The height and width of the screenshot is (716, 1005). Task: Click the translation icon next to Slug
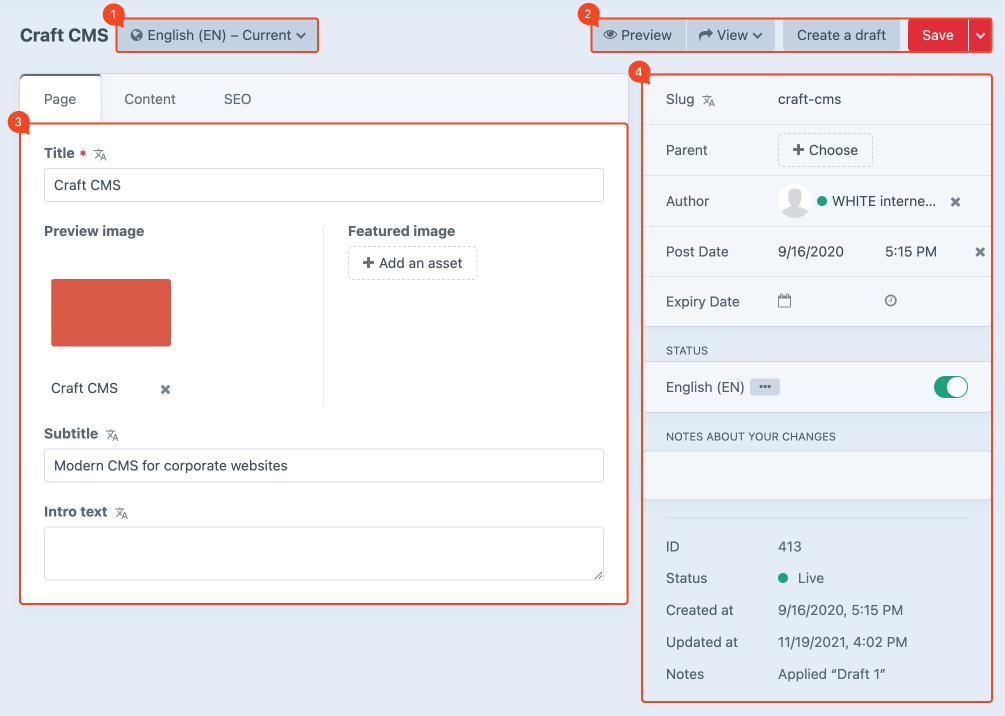click(708, 100)
